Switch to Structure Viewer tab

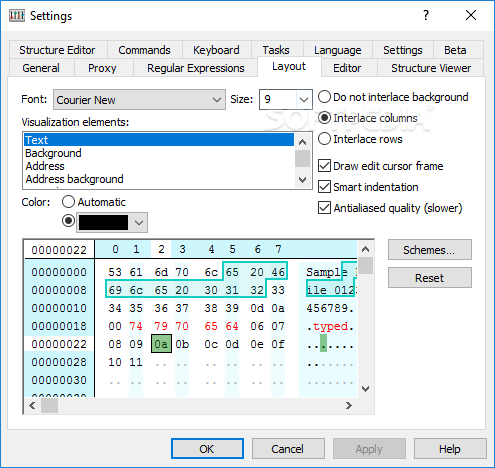pos(431,68)
